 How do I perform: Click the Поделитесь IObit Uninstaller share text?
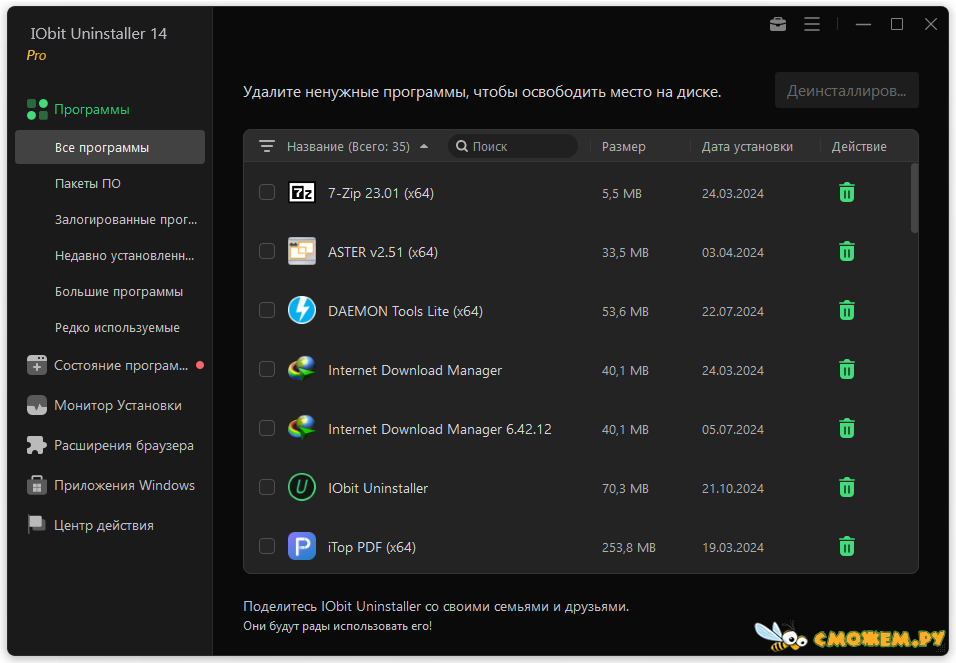tap(436, 606)
